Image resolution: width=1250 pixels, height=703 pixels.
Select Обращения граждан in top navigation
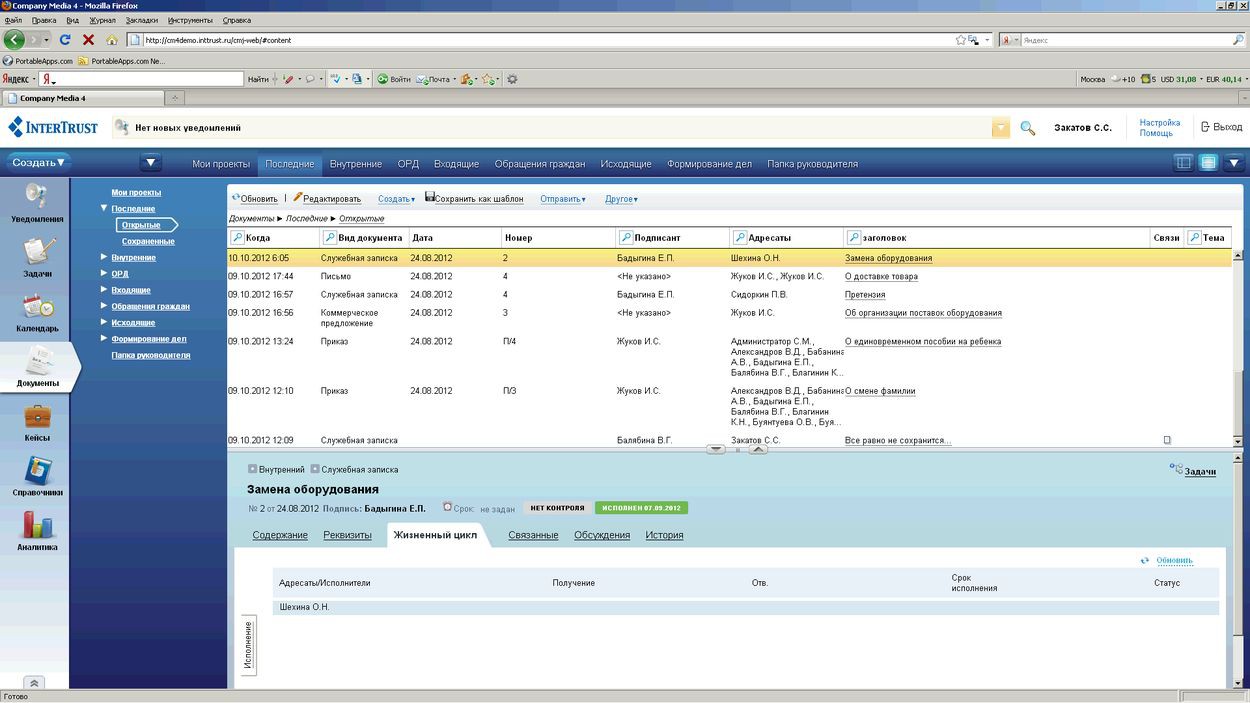tap(540, 164)
